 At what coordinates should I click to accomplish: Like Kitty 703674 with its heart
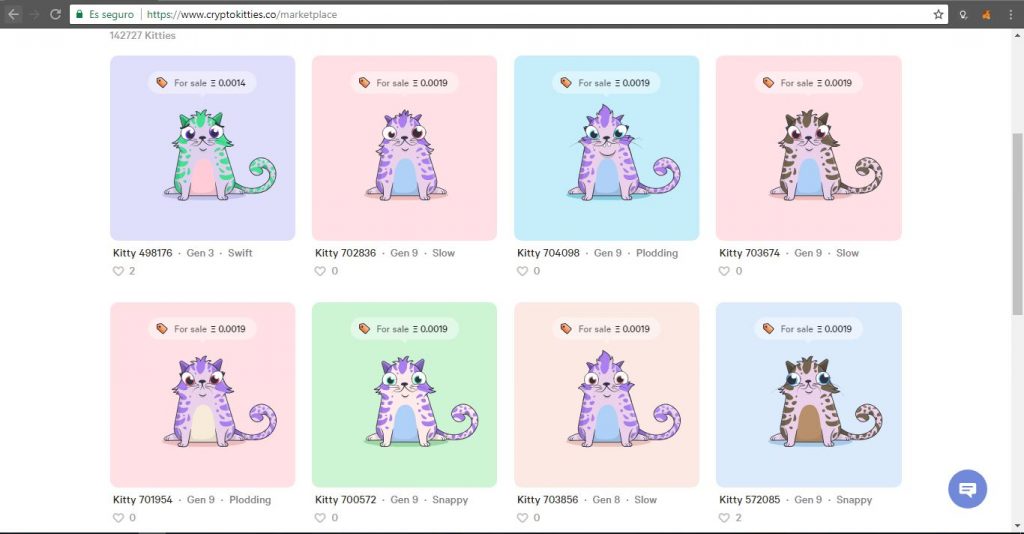coord(724,271)
